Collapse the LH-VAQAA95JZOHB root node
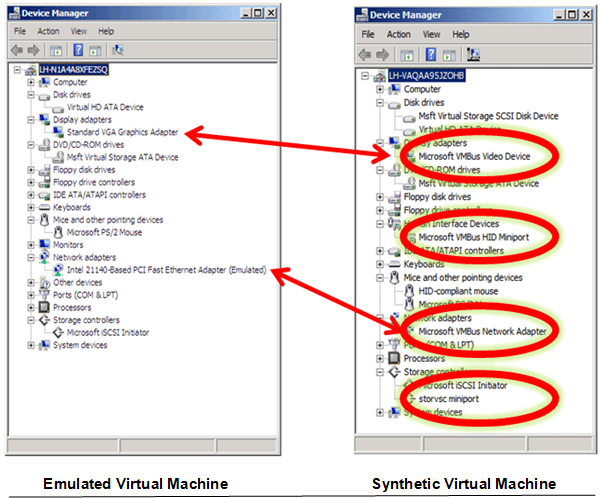601x498 pixels. [365, 76]
